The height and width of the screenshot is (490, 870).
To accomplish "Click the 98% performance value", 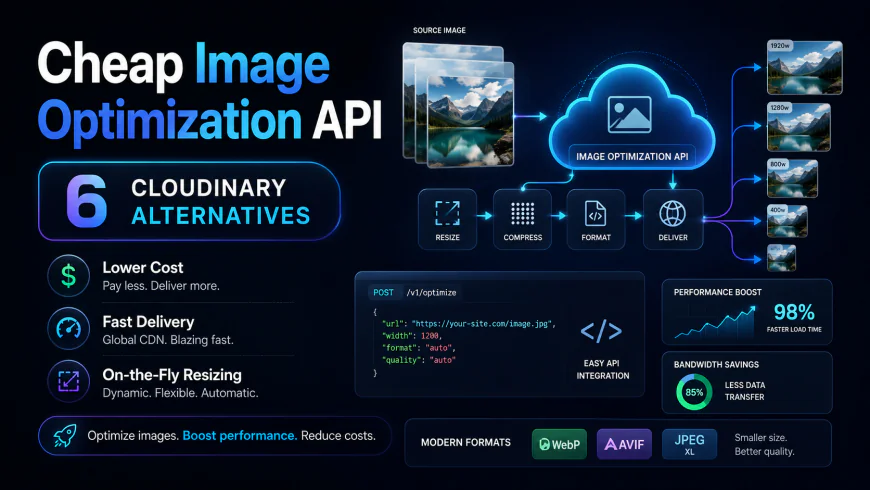I will (x=794, y=312).
